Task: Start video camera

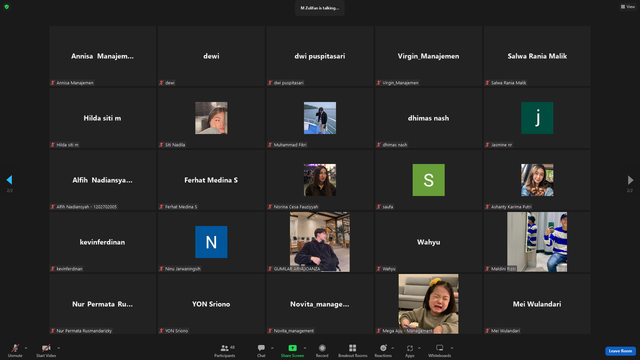Action: 46,350
